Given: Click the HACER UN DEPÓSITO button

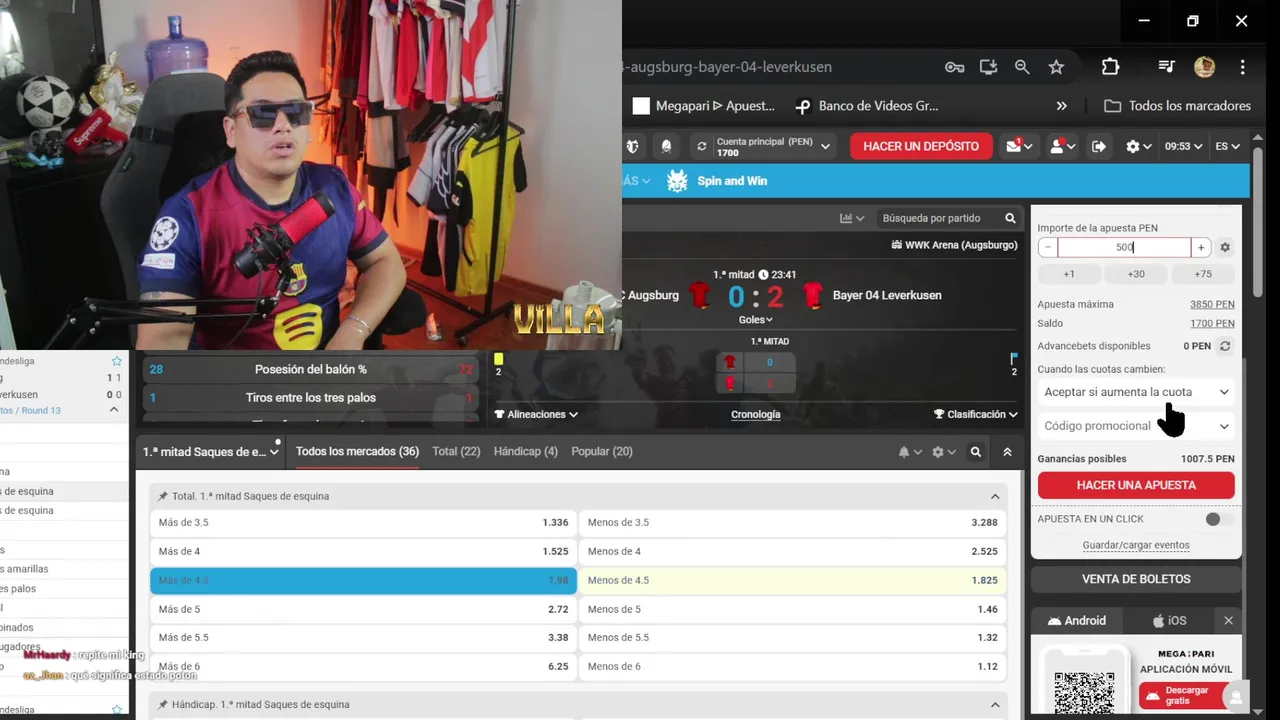Looking at the screenshot, I should point(921,146).
